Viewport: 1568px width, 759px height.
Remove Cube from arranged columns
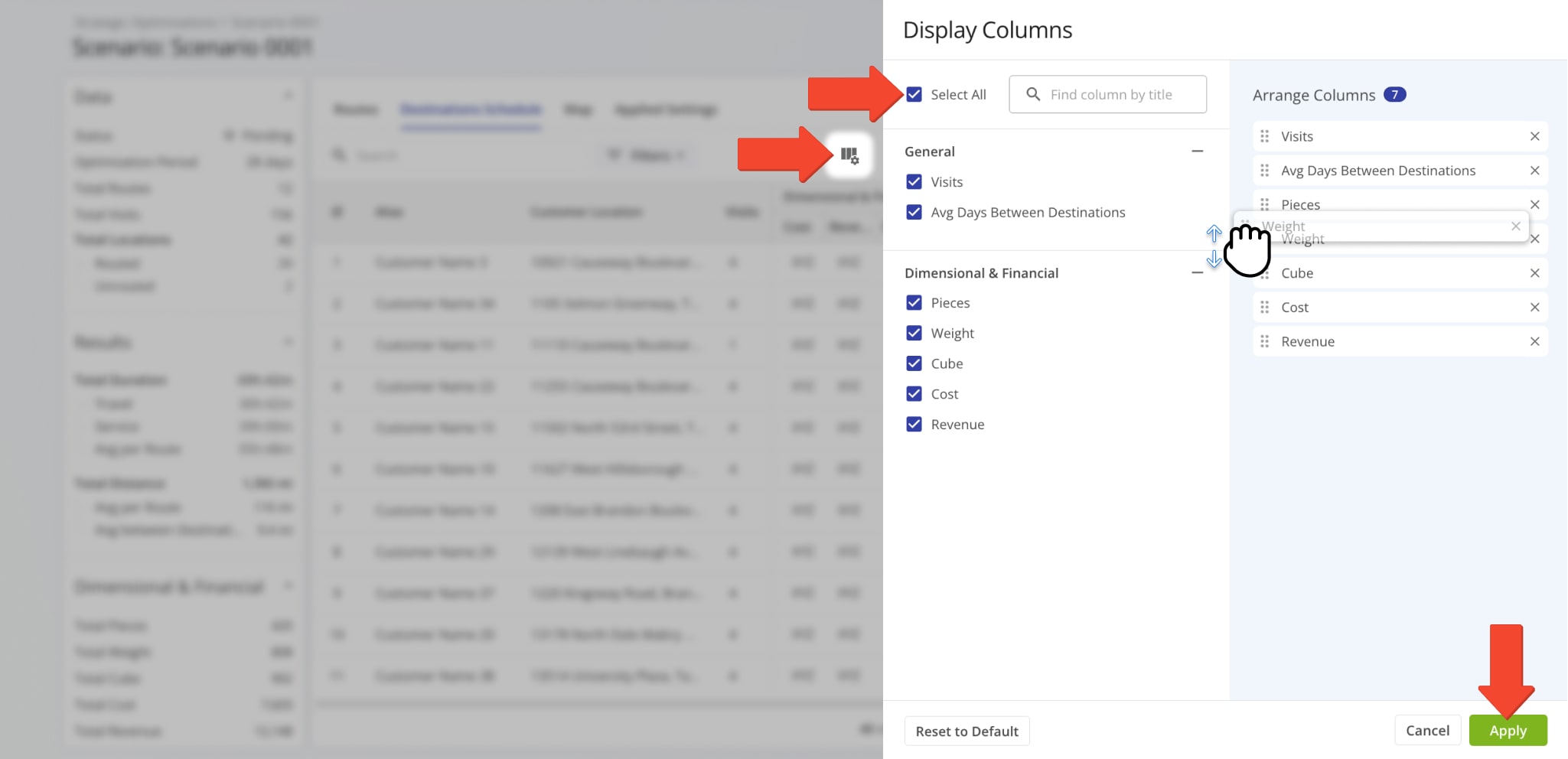click(x=1534, y=273)
